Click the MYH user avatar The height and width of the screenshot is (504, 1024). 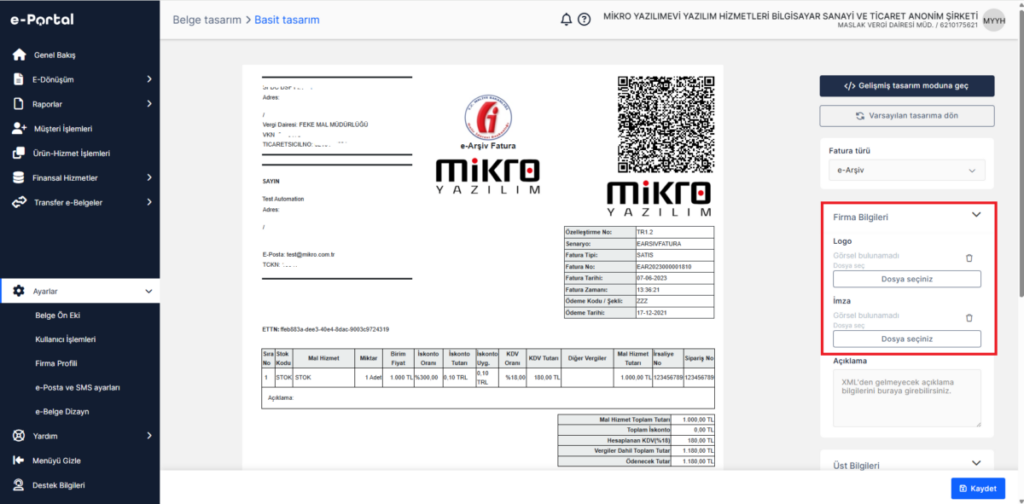click(994, 20)
